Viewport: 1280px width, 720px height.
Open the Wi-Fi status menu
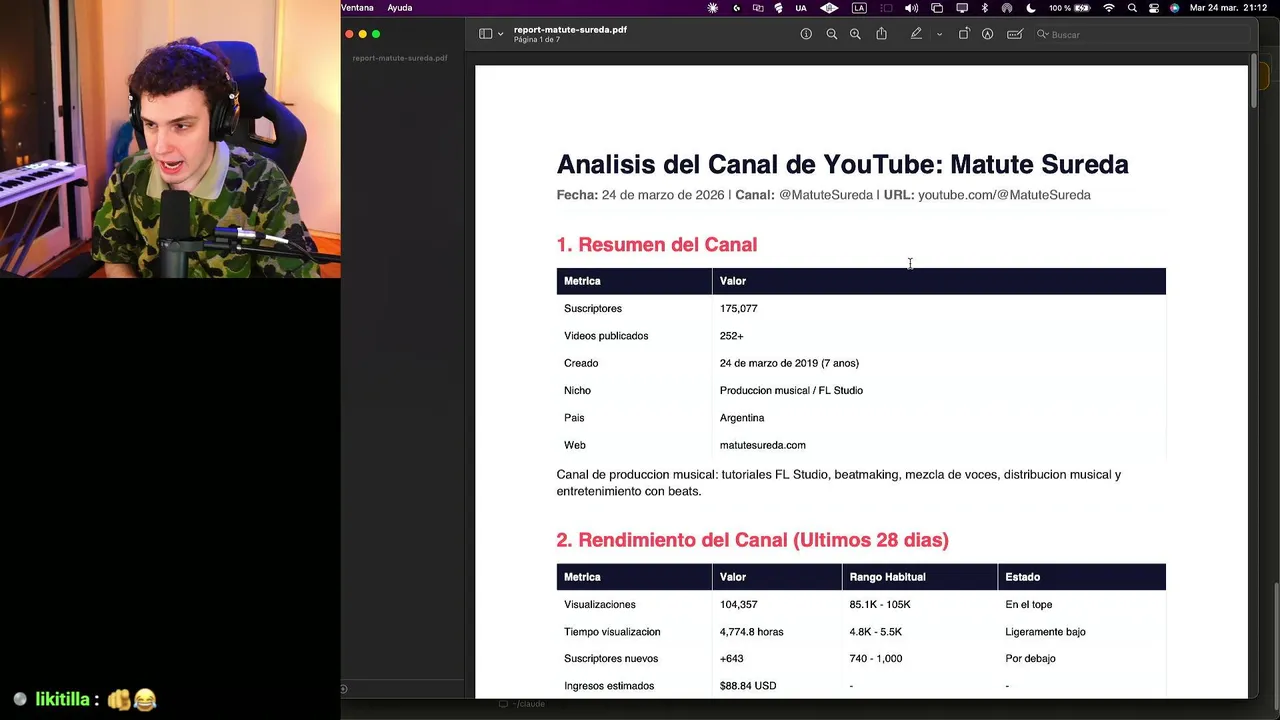[x=1109, y=8]
